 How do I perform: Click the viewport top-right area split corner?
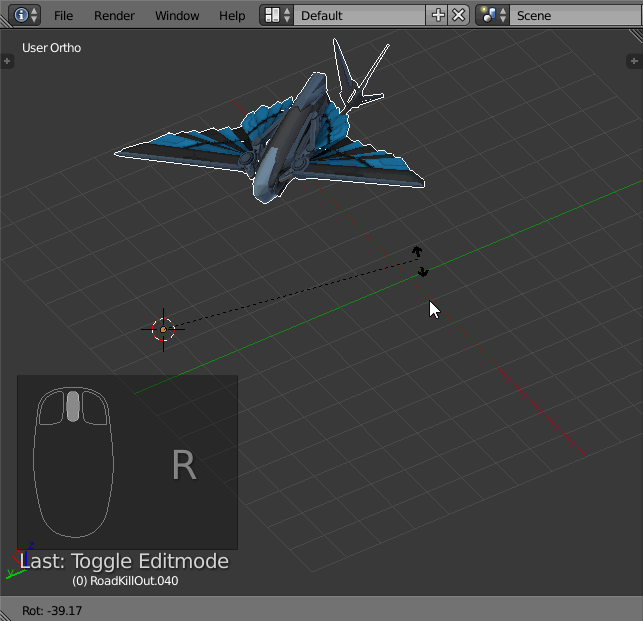point(636,35)
